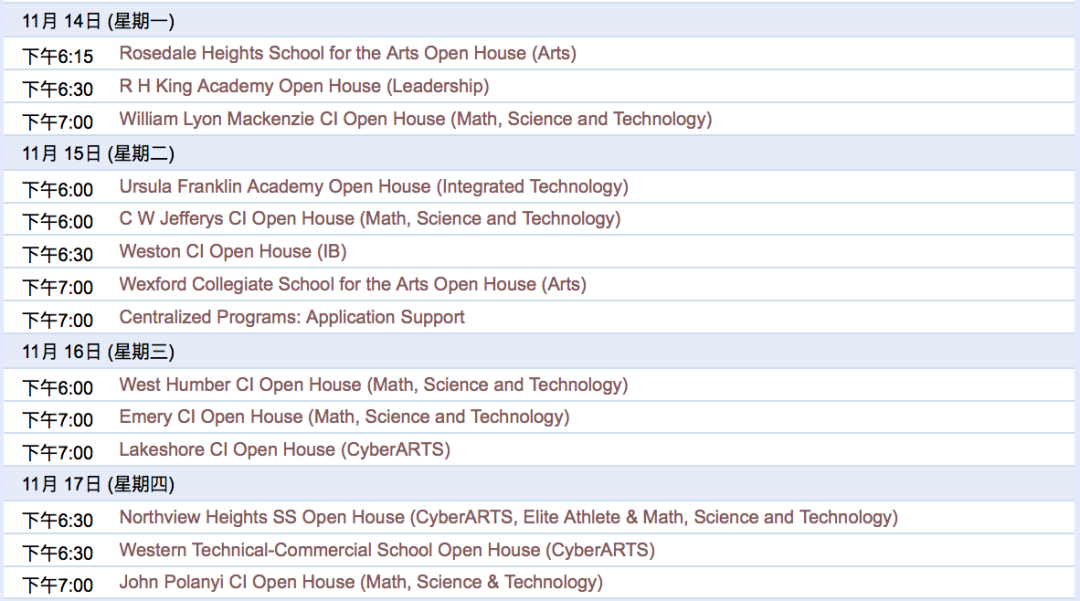This screenshot has height=601, width=1080.
Task: Select the 11月 14日 (星期一) date header
Action: 98,21
